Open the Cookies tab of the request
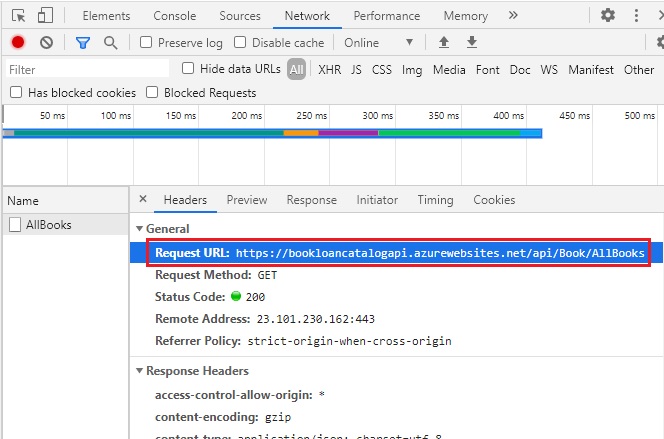The image size is (664, 439). 494,200
